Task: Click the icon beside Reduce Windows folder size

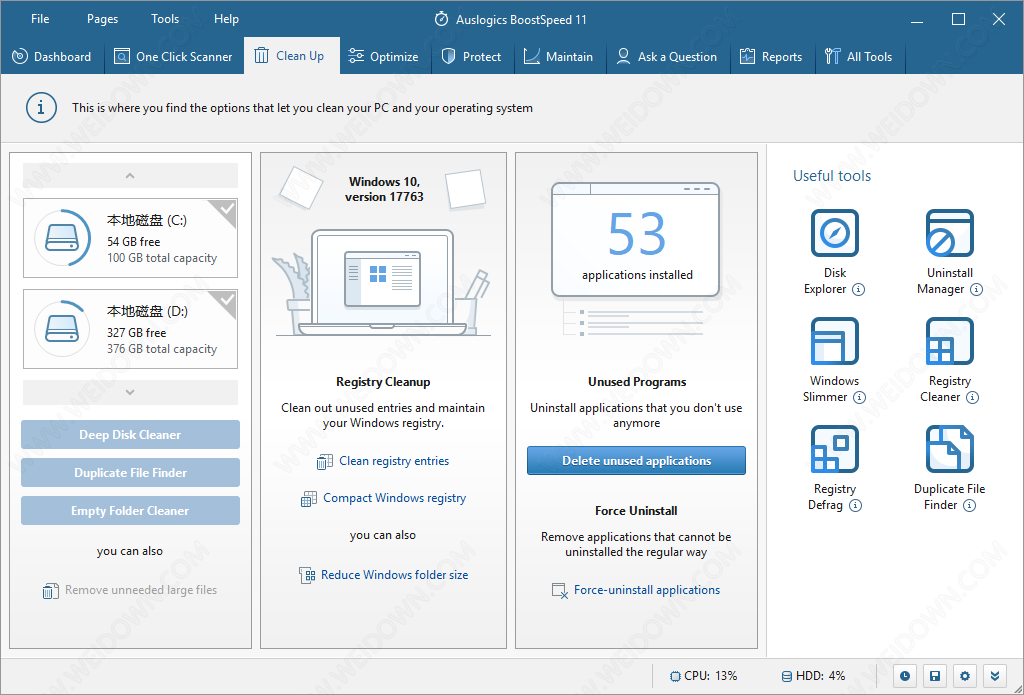Action: 307,575
